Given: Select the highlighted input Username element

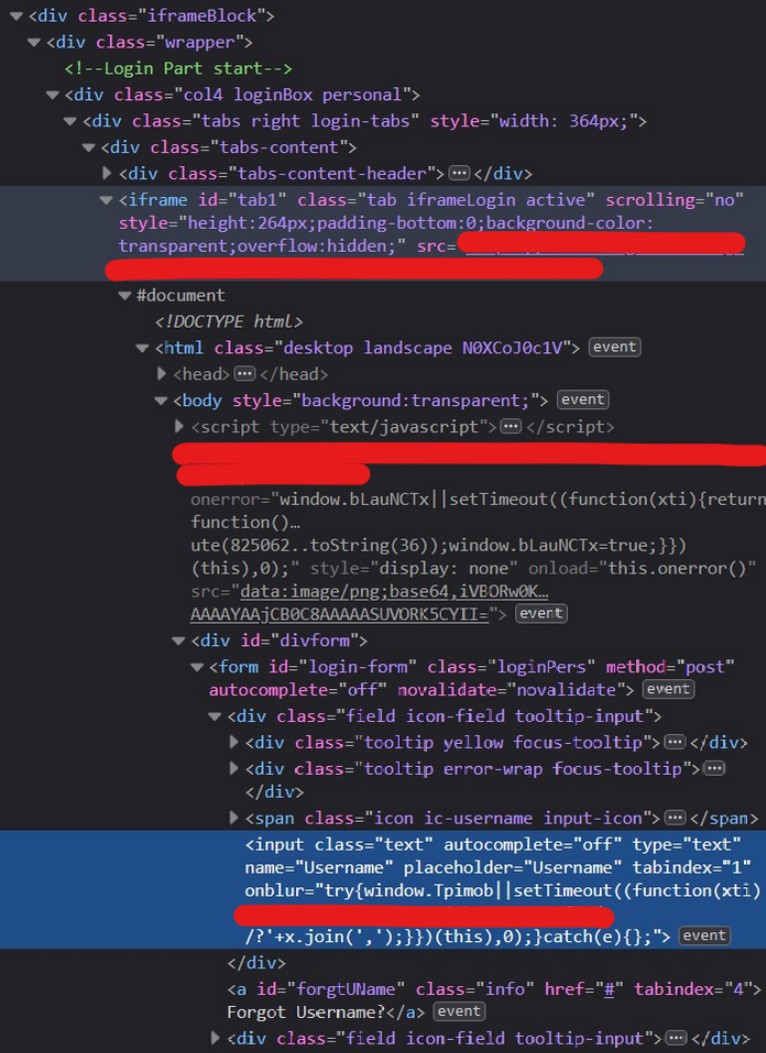Looking at the screenshot, I should [383, 890].
